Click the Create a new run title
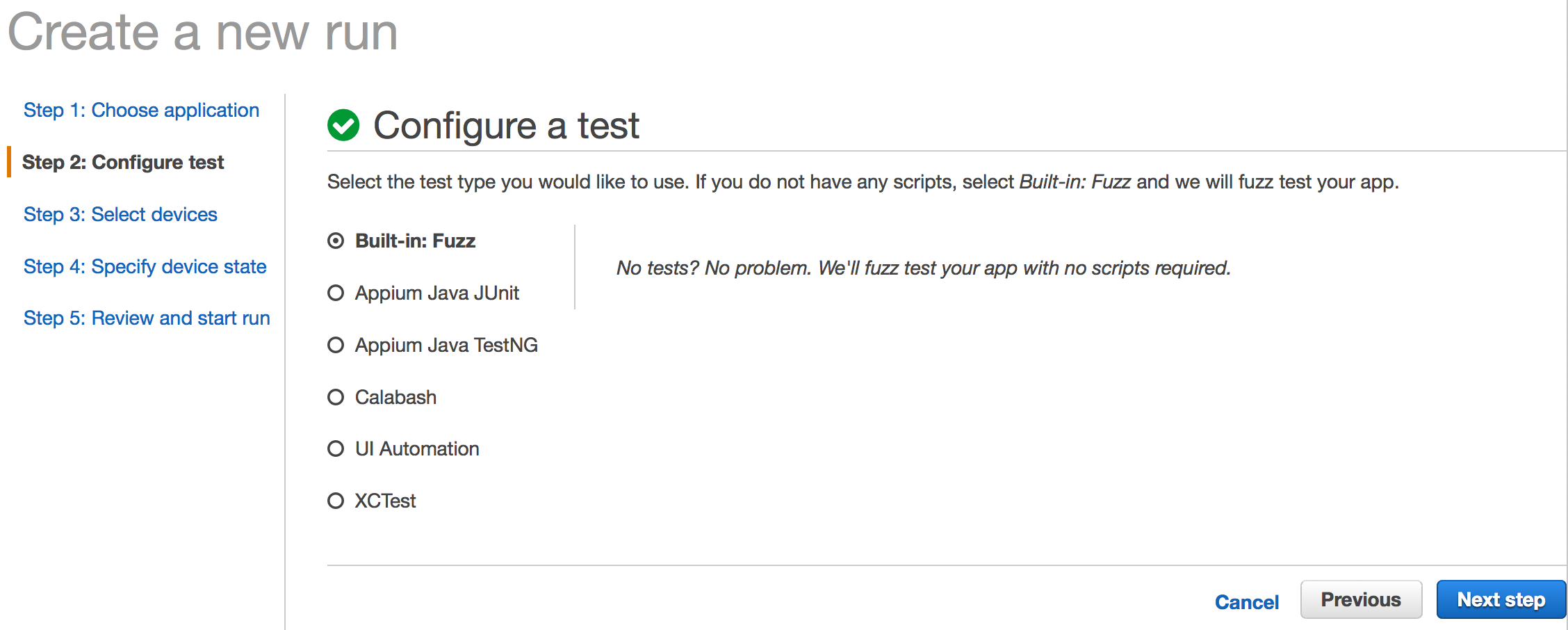Viewport: 1568px width, 630px height. (x=202, y=32)
